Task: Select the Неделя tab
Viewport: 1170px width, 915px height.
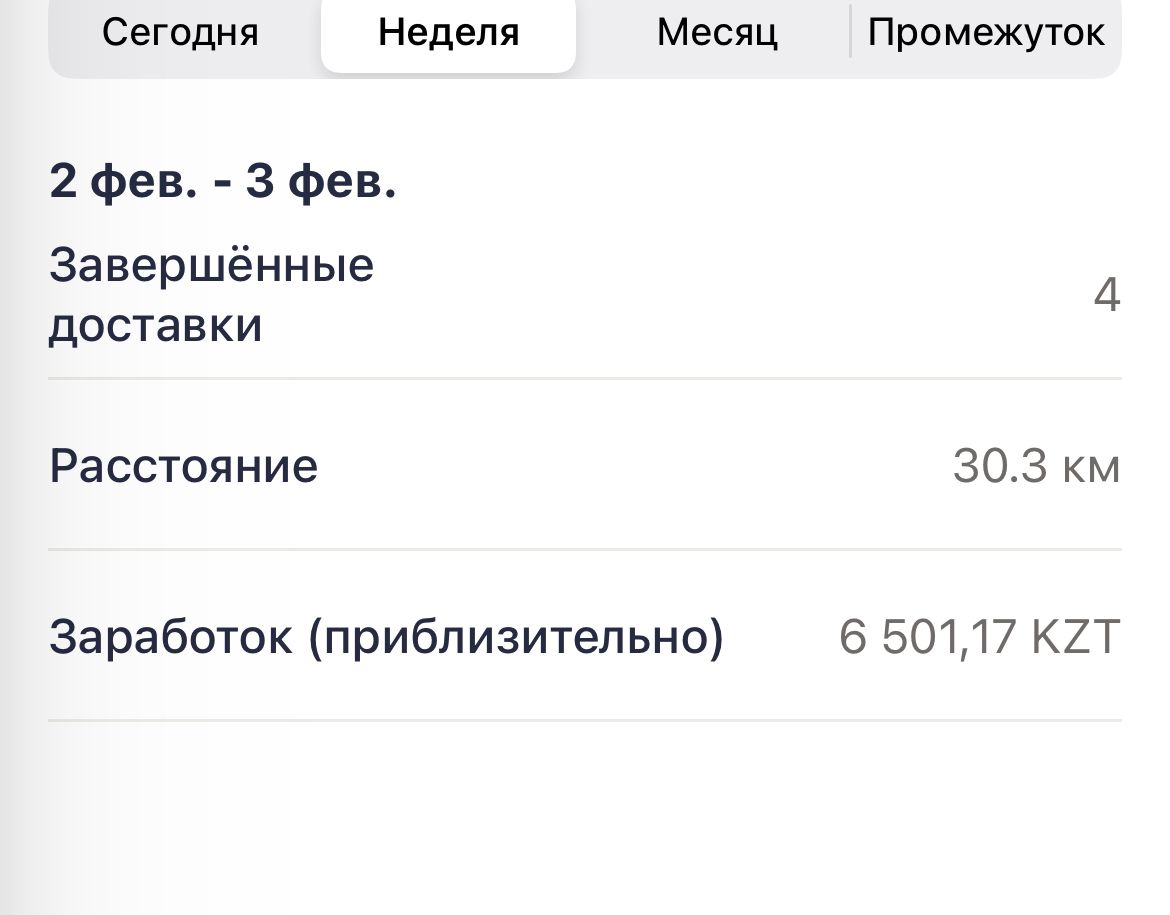Action: (448, 32)
